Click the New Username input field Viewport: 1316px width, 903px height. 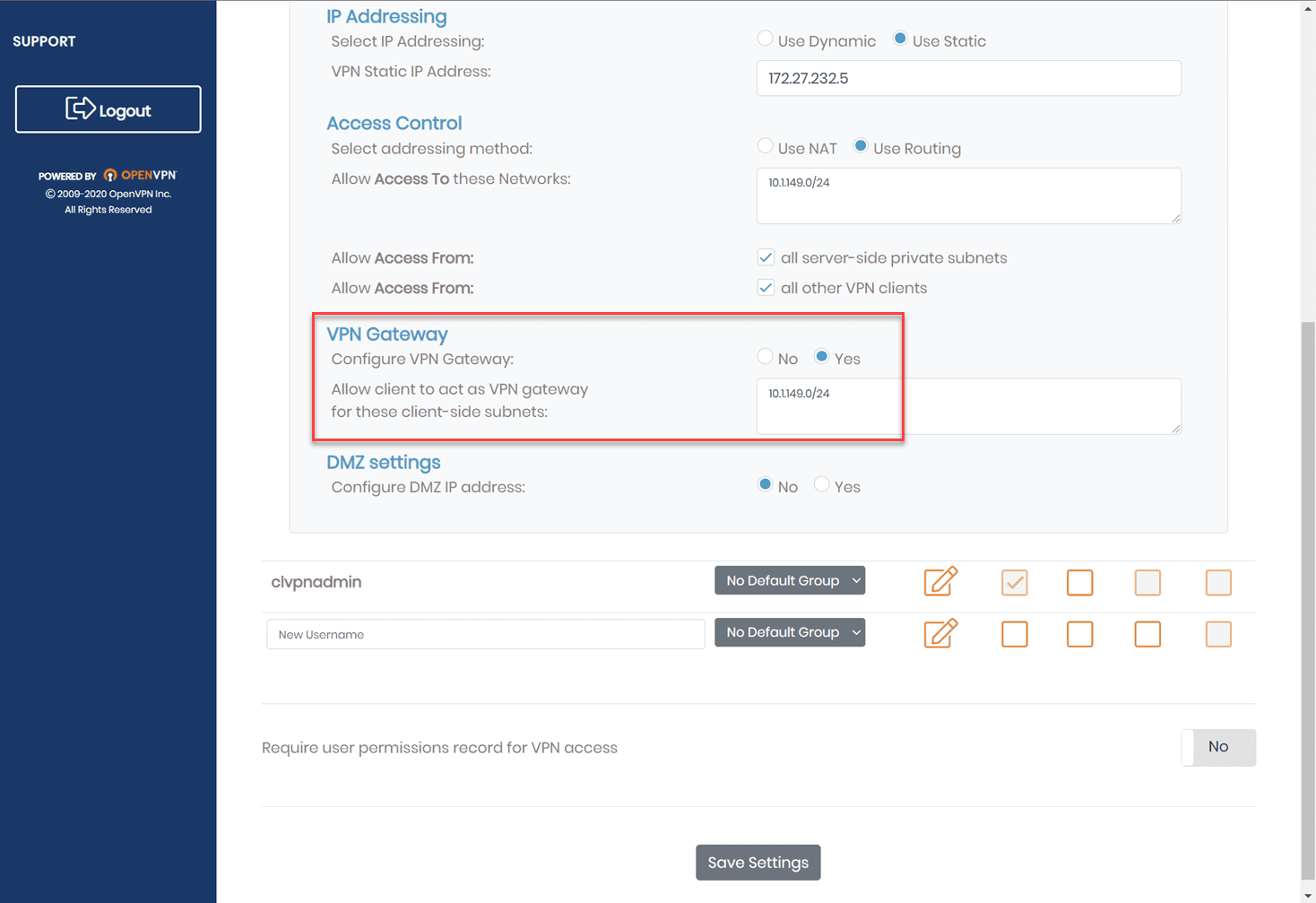pyautogui.click(x=485, y=634)
